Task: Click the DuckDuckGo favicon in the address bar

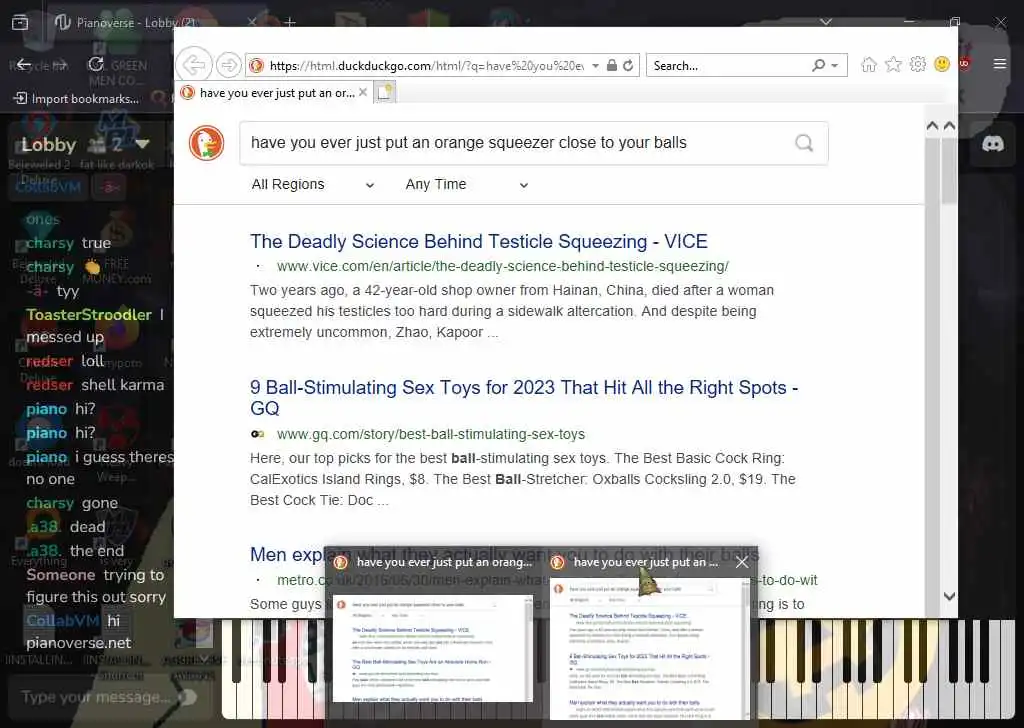Action: pyautogui.click(x=257, y=65)
